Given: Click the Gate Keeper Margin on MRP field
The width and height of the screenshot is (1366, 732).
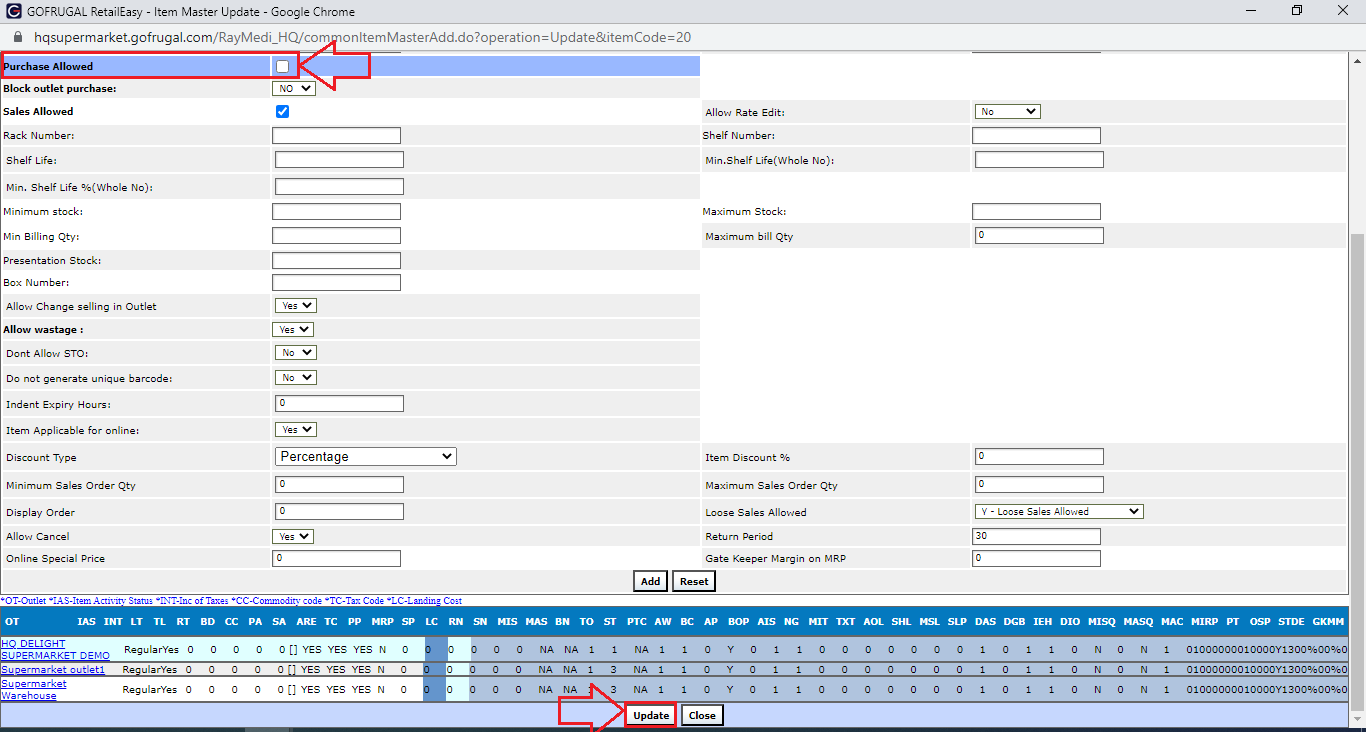Looking at the screenshot, I should tap(1036, 558).
